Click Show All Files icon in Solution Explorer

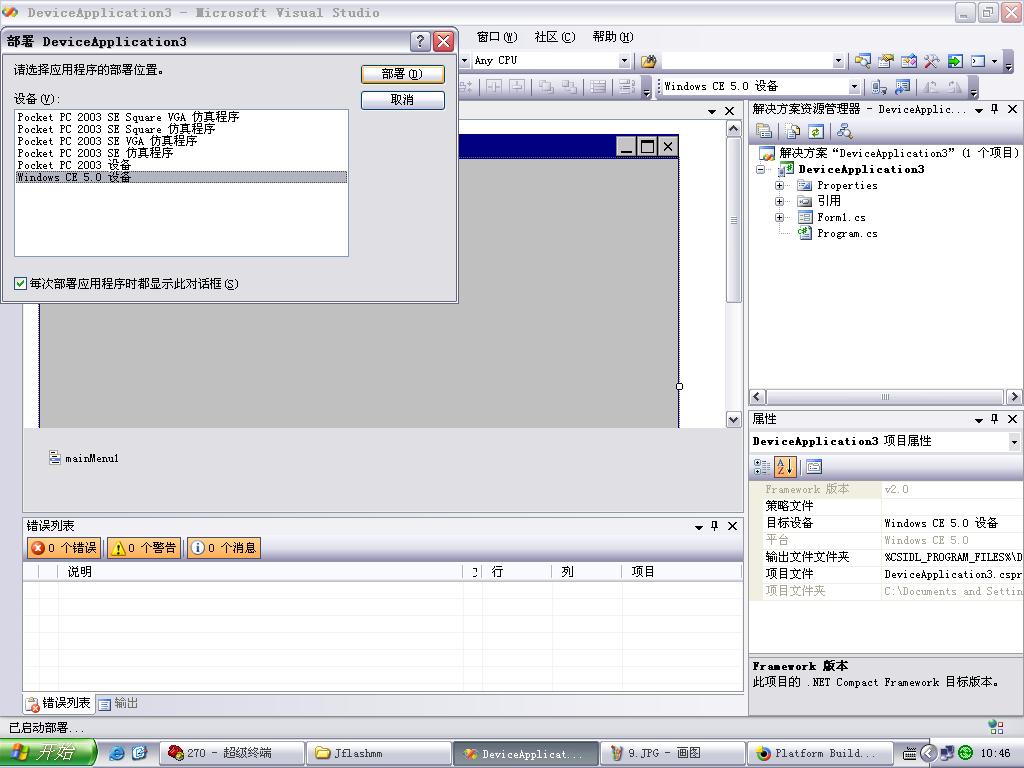coord(793,131)
